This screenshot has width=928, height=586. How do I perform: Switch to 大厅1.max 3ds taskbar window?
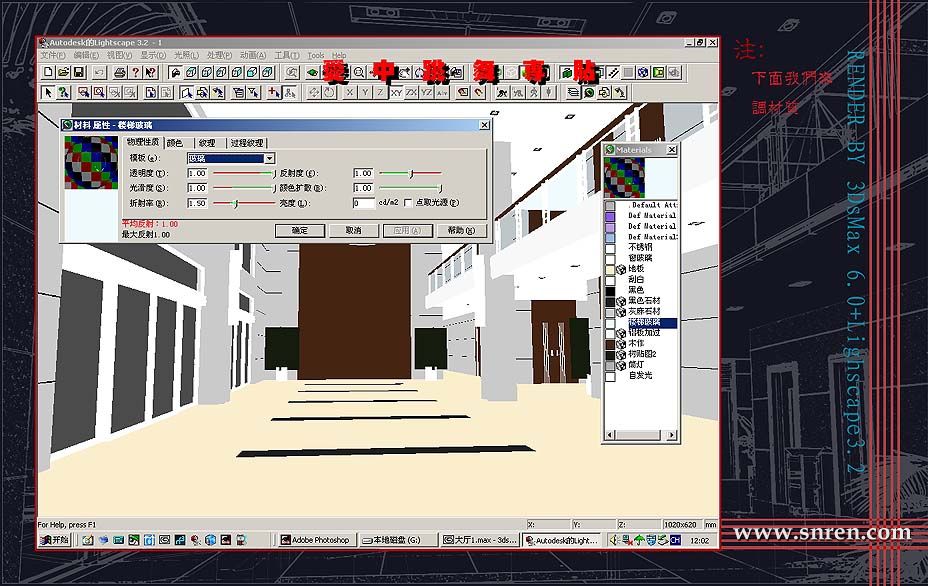coord(480,540)
